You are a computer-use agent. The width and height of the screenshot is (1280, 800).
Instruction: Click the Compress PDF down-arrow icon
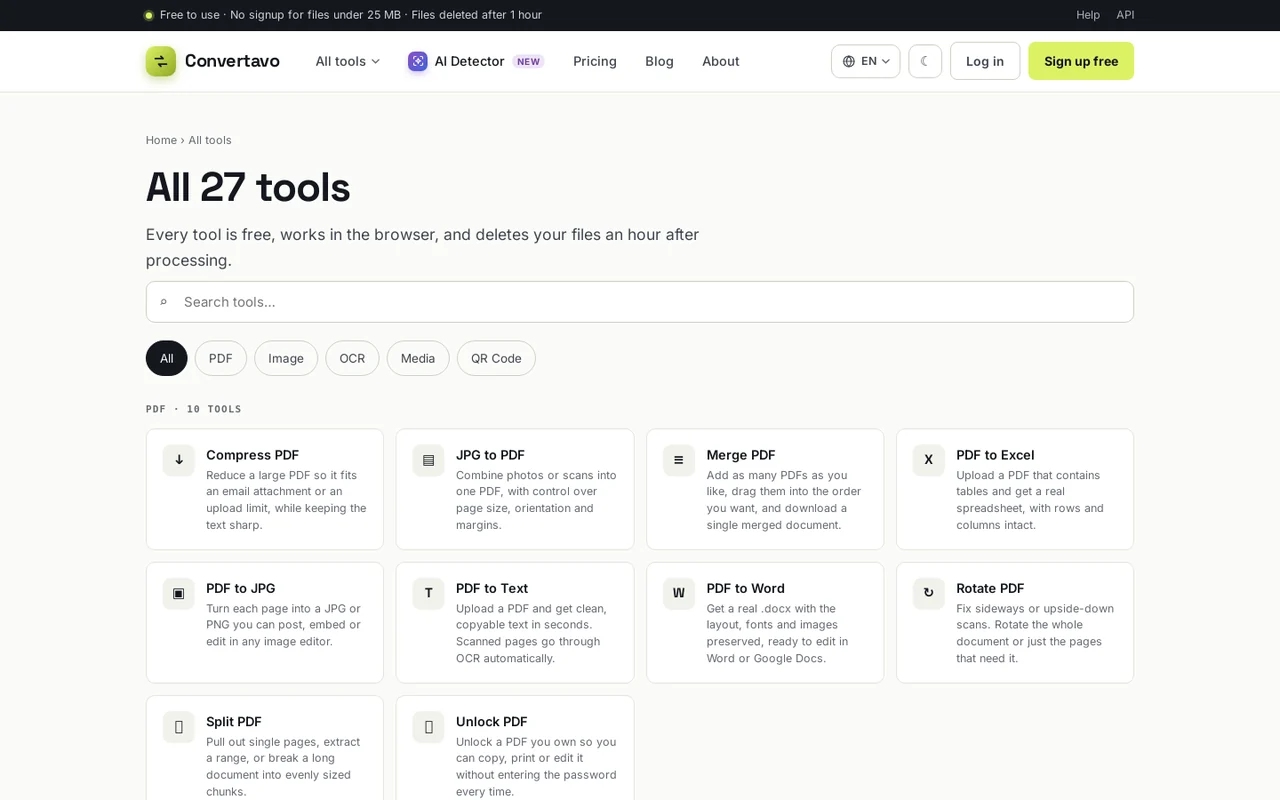coord(179,460)
